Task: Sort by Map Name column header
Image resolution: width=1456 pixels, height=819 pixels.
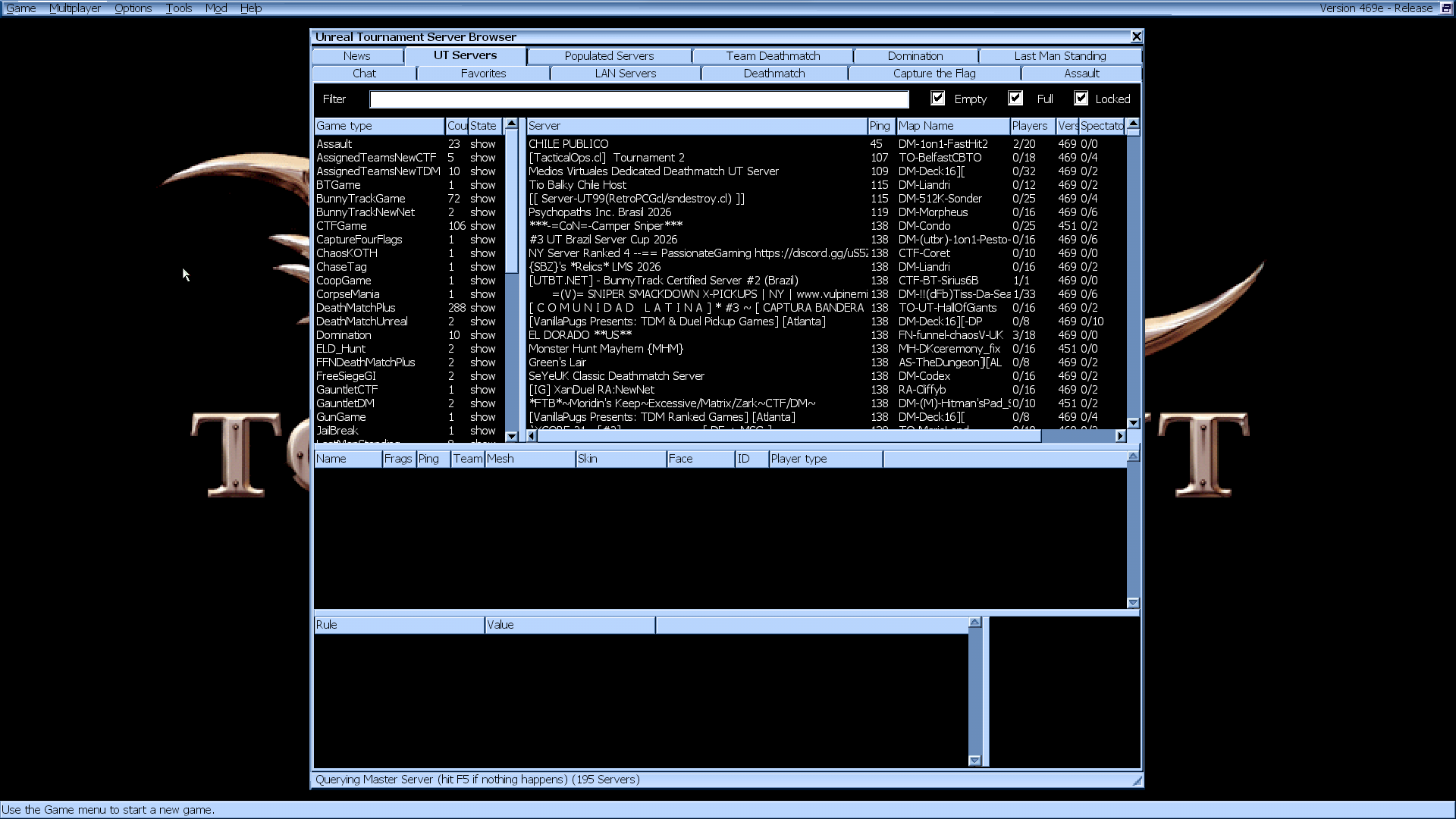Action: tap(953, 126)
